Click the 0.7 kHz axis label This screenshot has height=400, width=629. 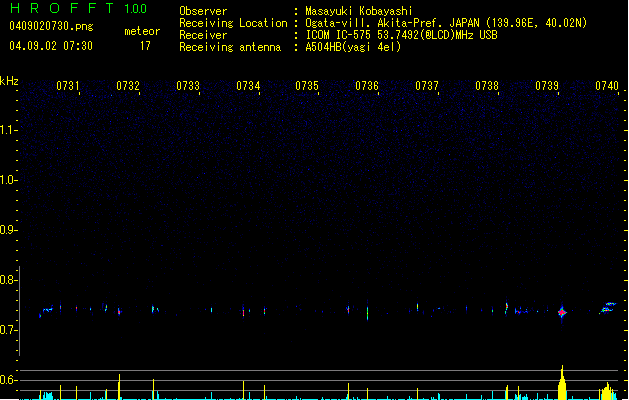coord(8,330)
